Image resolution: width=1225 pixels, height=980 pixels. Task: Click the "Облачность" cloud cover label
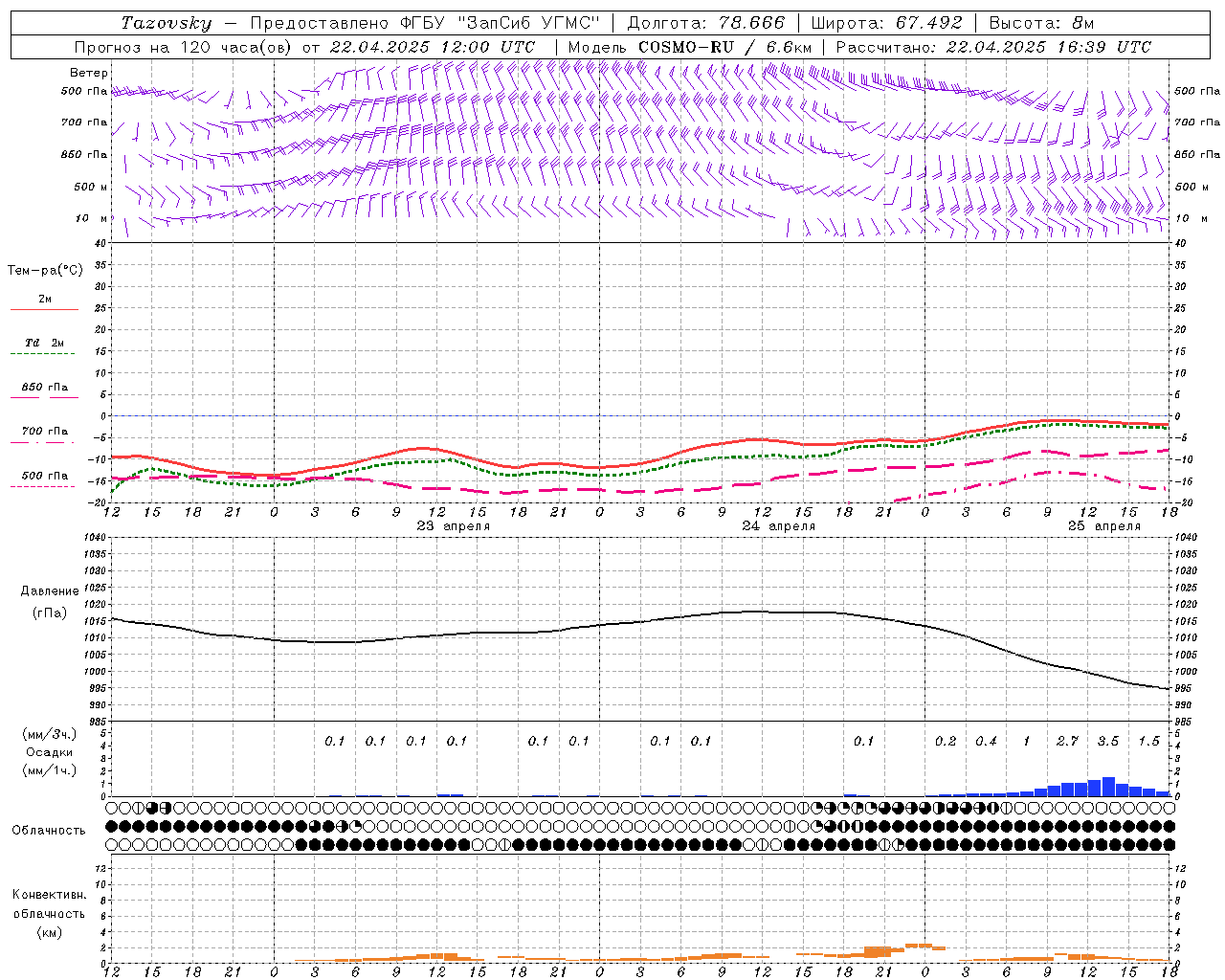tap(49, 831)
